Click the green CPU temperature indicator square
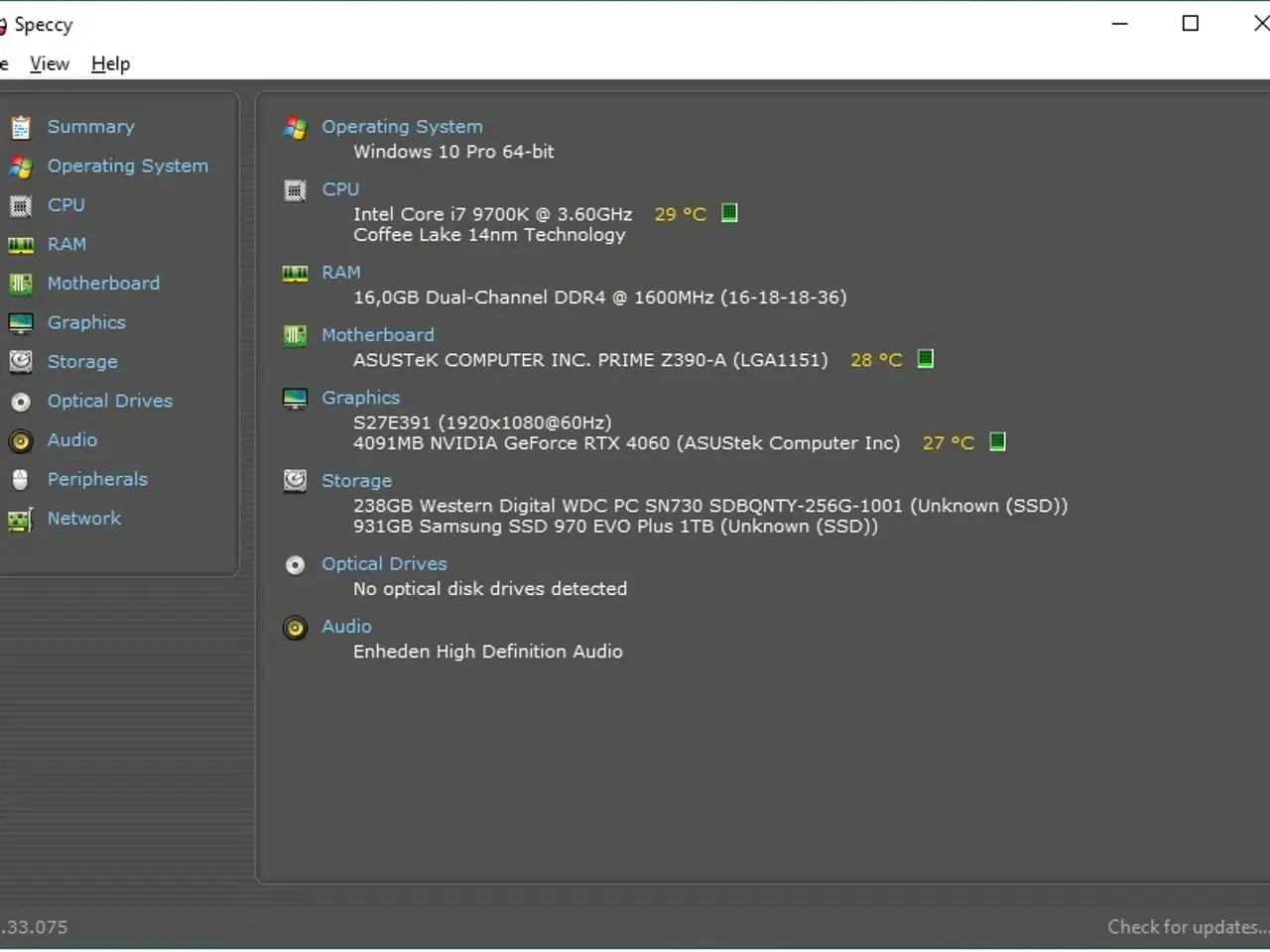The width and height of the screenshot is (1270, 952). 729,213
